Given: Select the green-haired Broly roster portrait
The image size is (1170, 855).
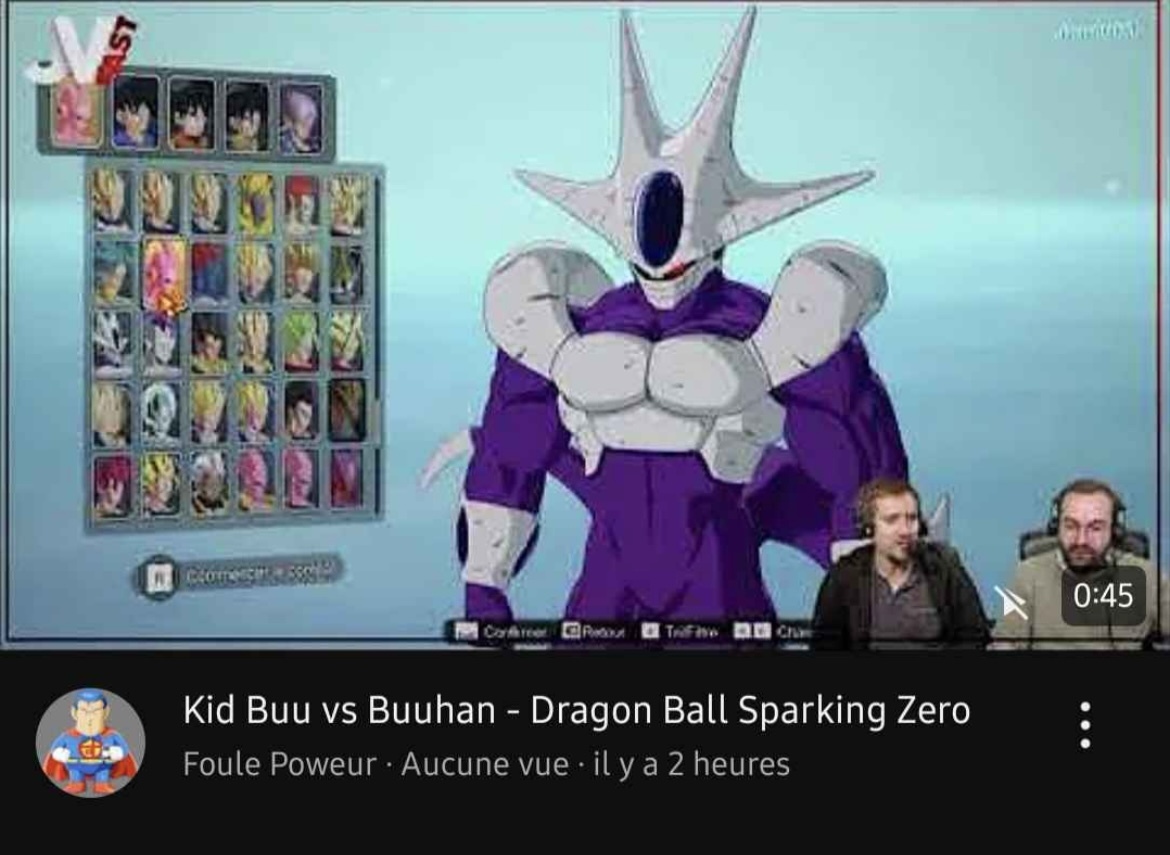Looking at the screenshot, I should [x=300, y=342].
